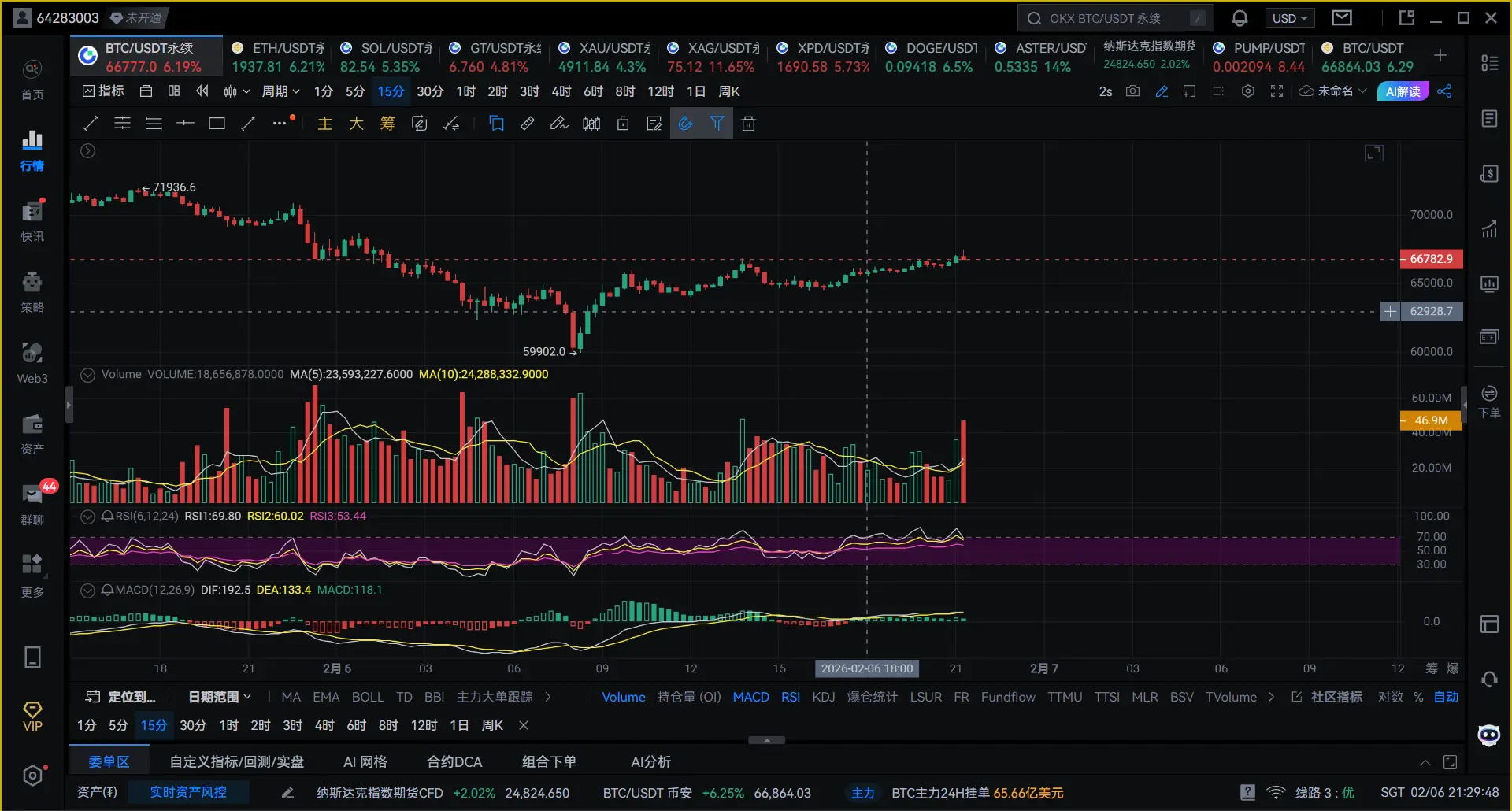The width and height of the screenshot is (1512, 811).
Task: Click the 指标 indicators button
Action: 103,91
